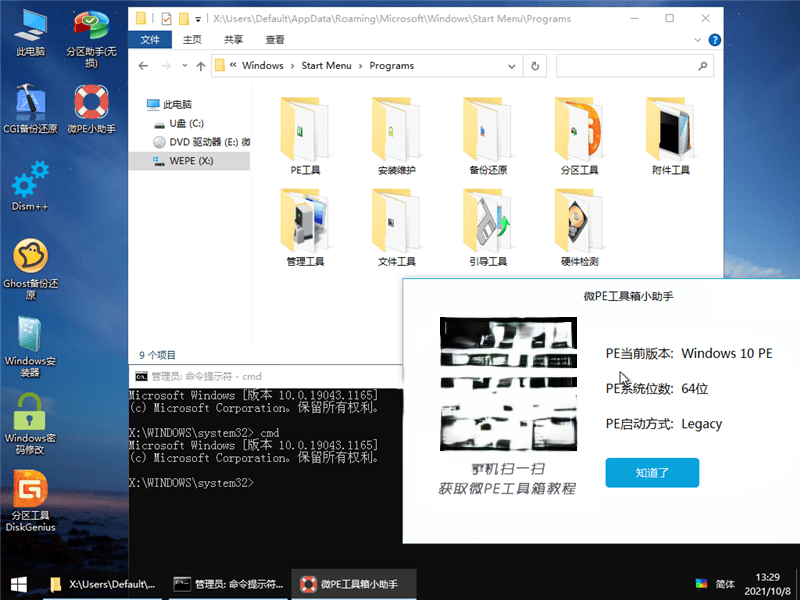Screen dimensions: 800x600
Task: Launch Windows安装器 desktop icon
Action: (30, 346)
